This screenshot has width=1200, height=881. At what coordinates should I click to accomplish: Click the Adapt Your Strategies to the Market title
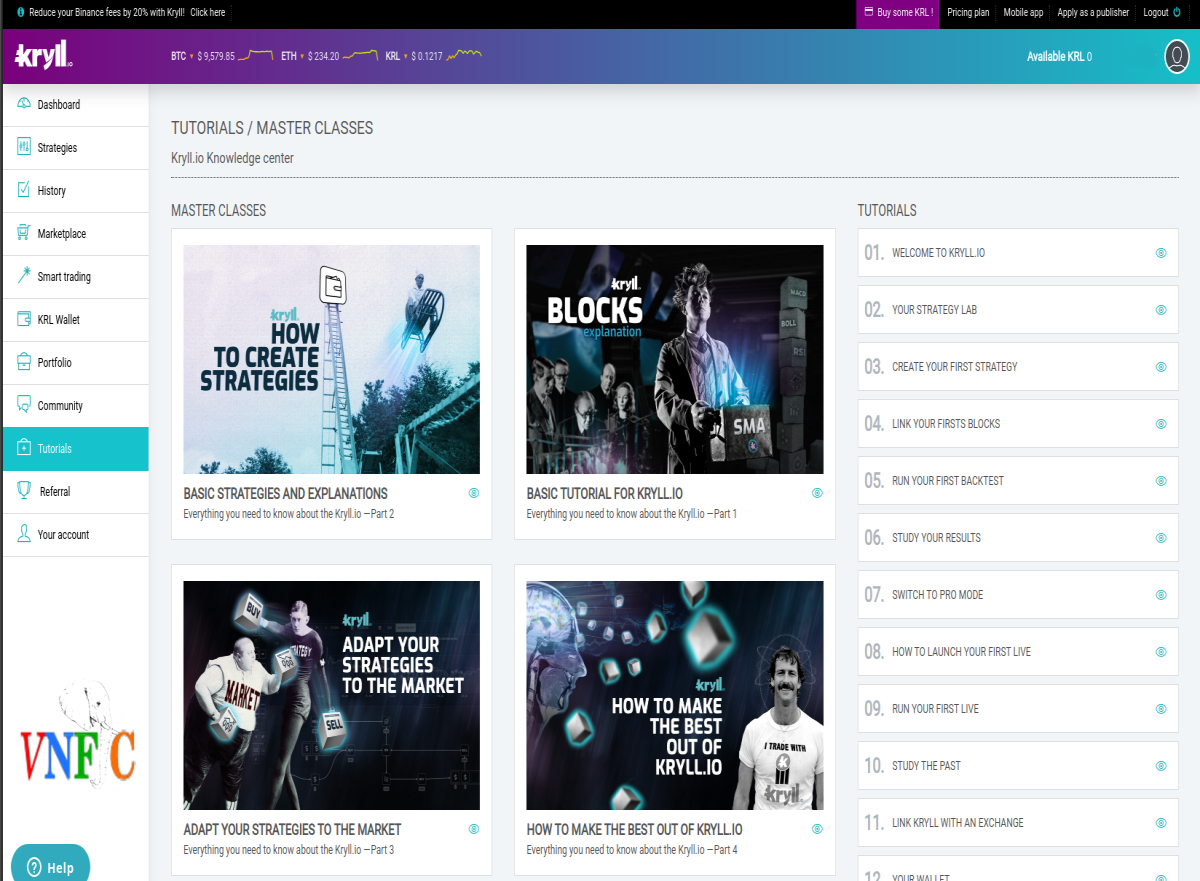pos(292,829)
